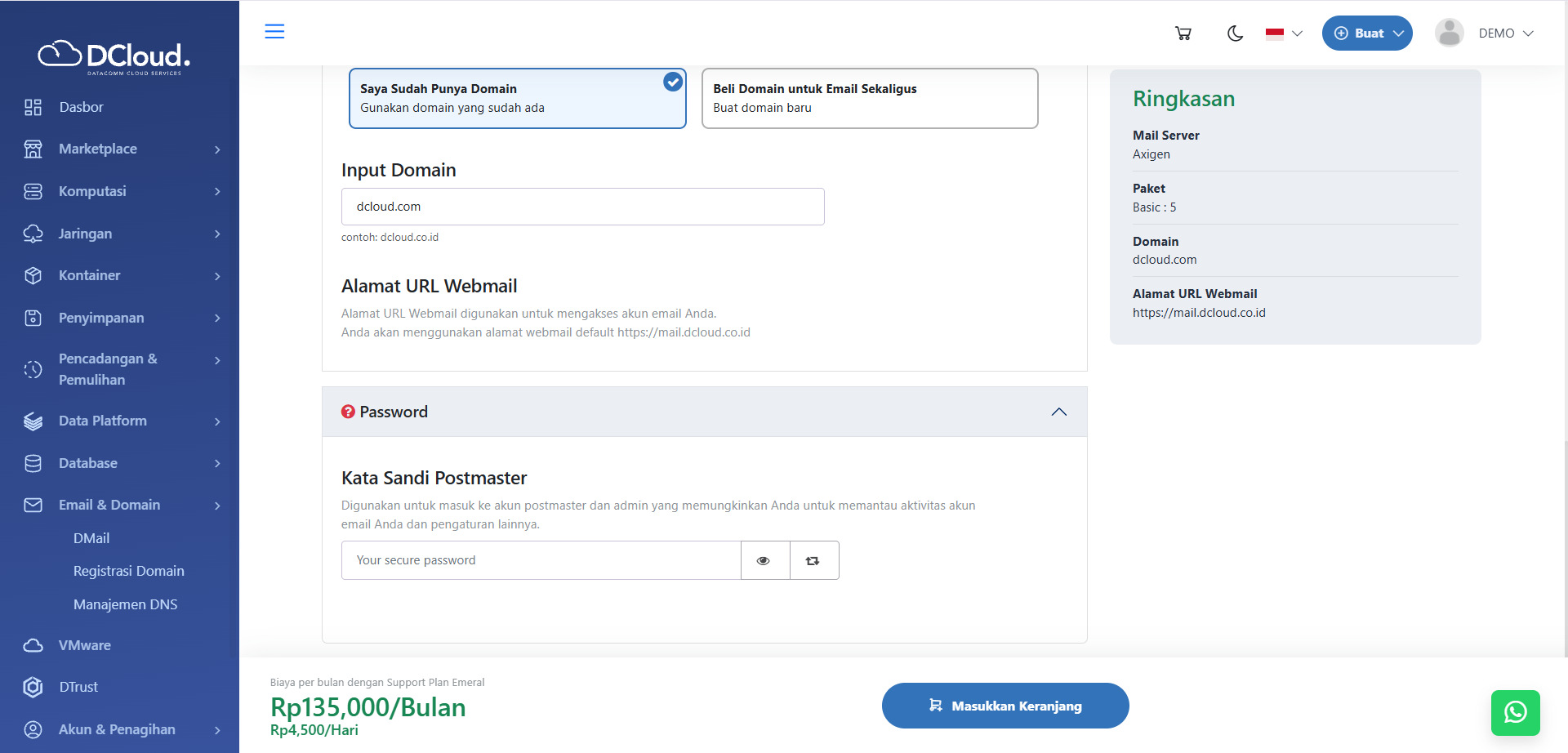This screenshot has height=753, width=1568.
Task: Open the Buat dropdown button
Action: [1366, 33]
